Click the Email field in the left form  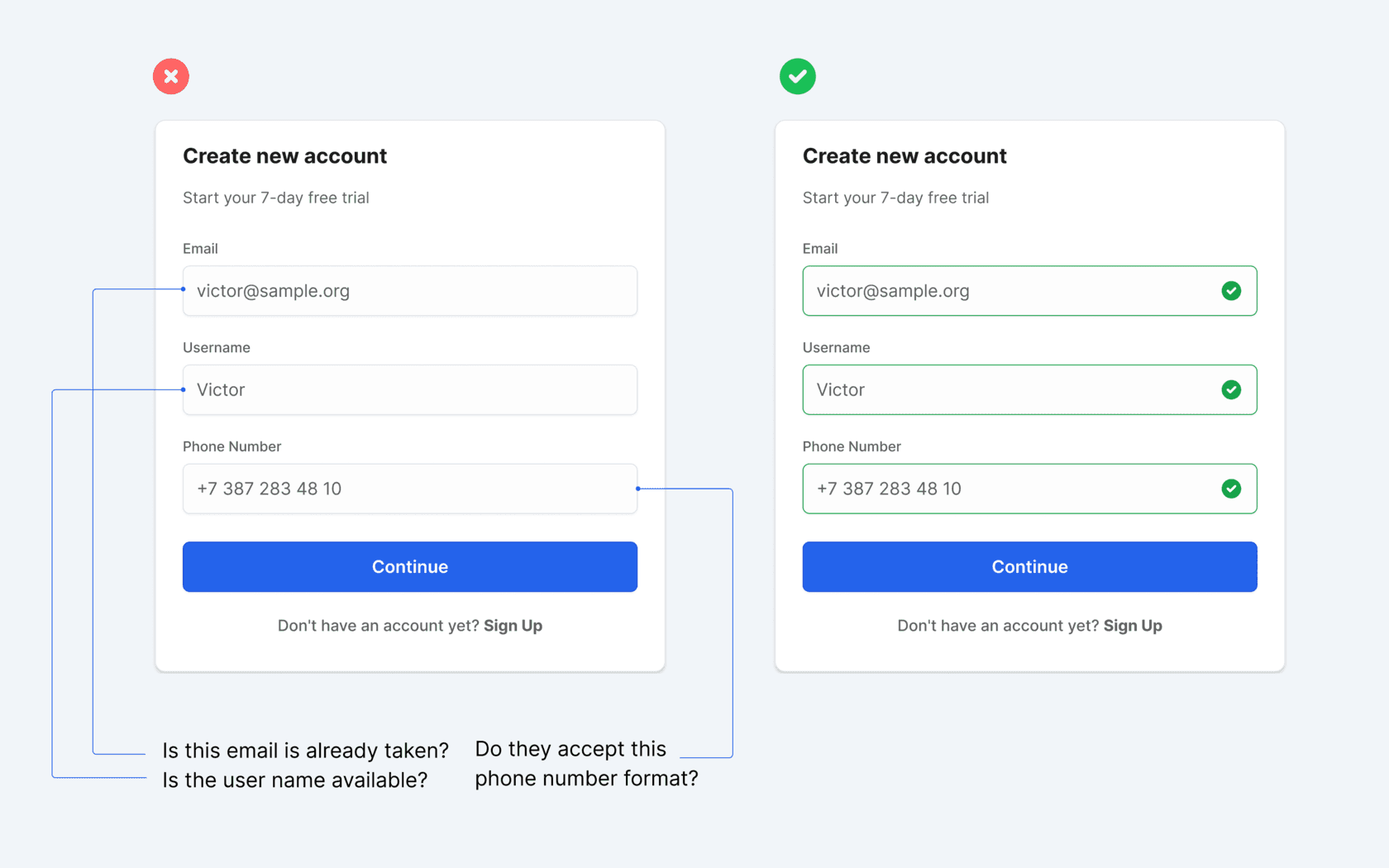click(x=409, y=291)
